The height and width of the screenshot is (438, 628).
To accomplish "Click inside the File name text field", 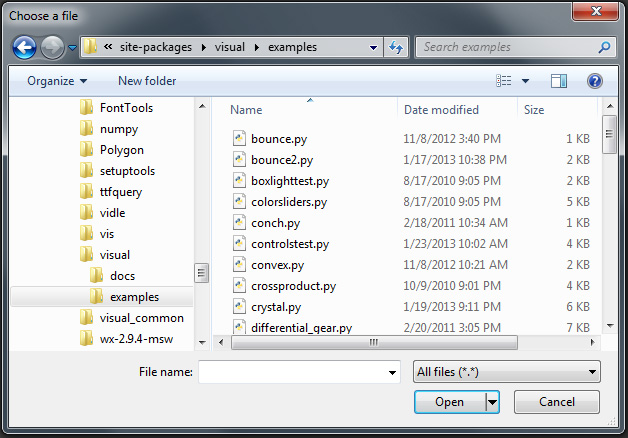I will (292, 372).
